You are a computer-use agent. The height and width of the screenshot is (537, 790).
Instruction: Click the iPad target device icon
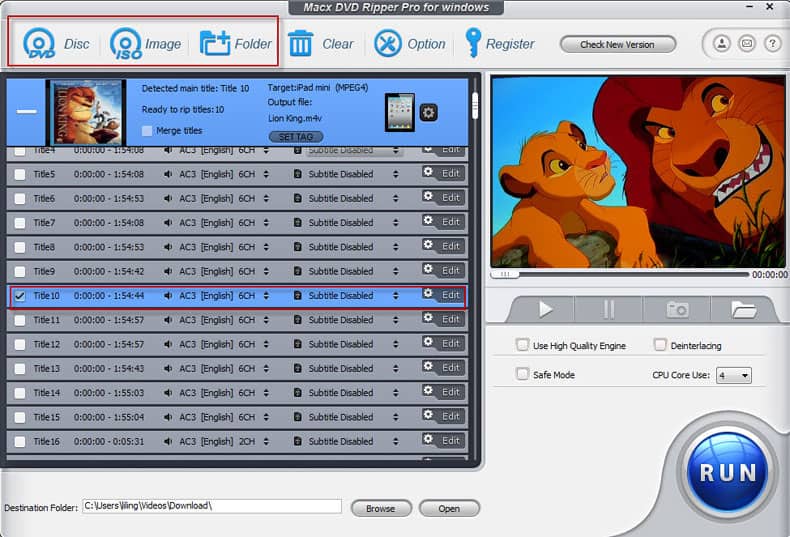pos(400,112)
